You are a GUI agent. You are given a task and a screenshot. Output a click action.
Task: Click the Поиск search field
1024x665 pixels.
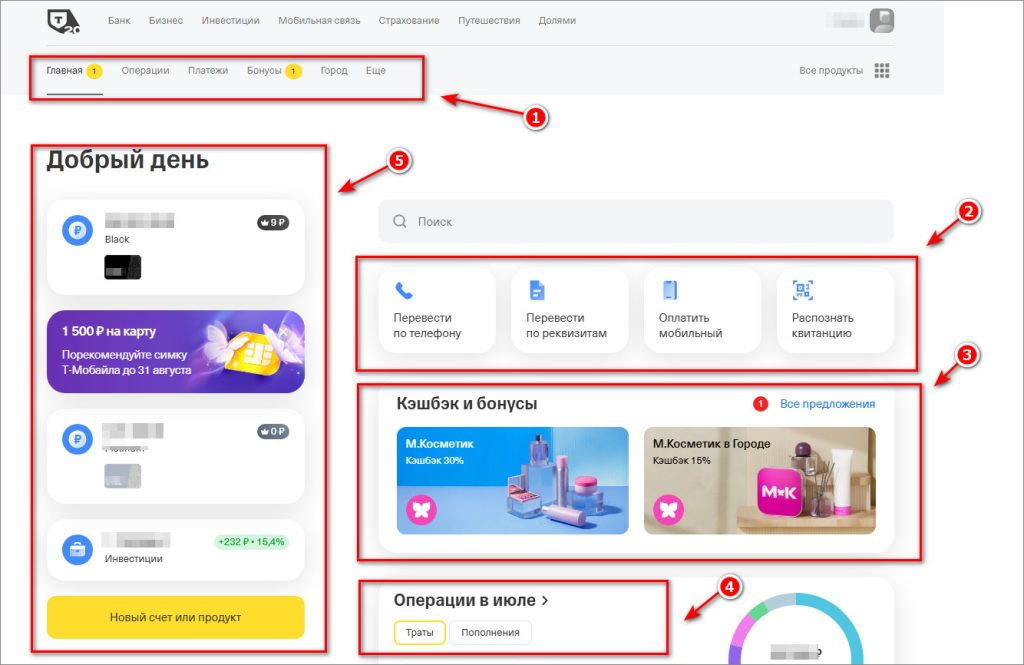pos(636,221)
